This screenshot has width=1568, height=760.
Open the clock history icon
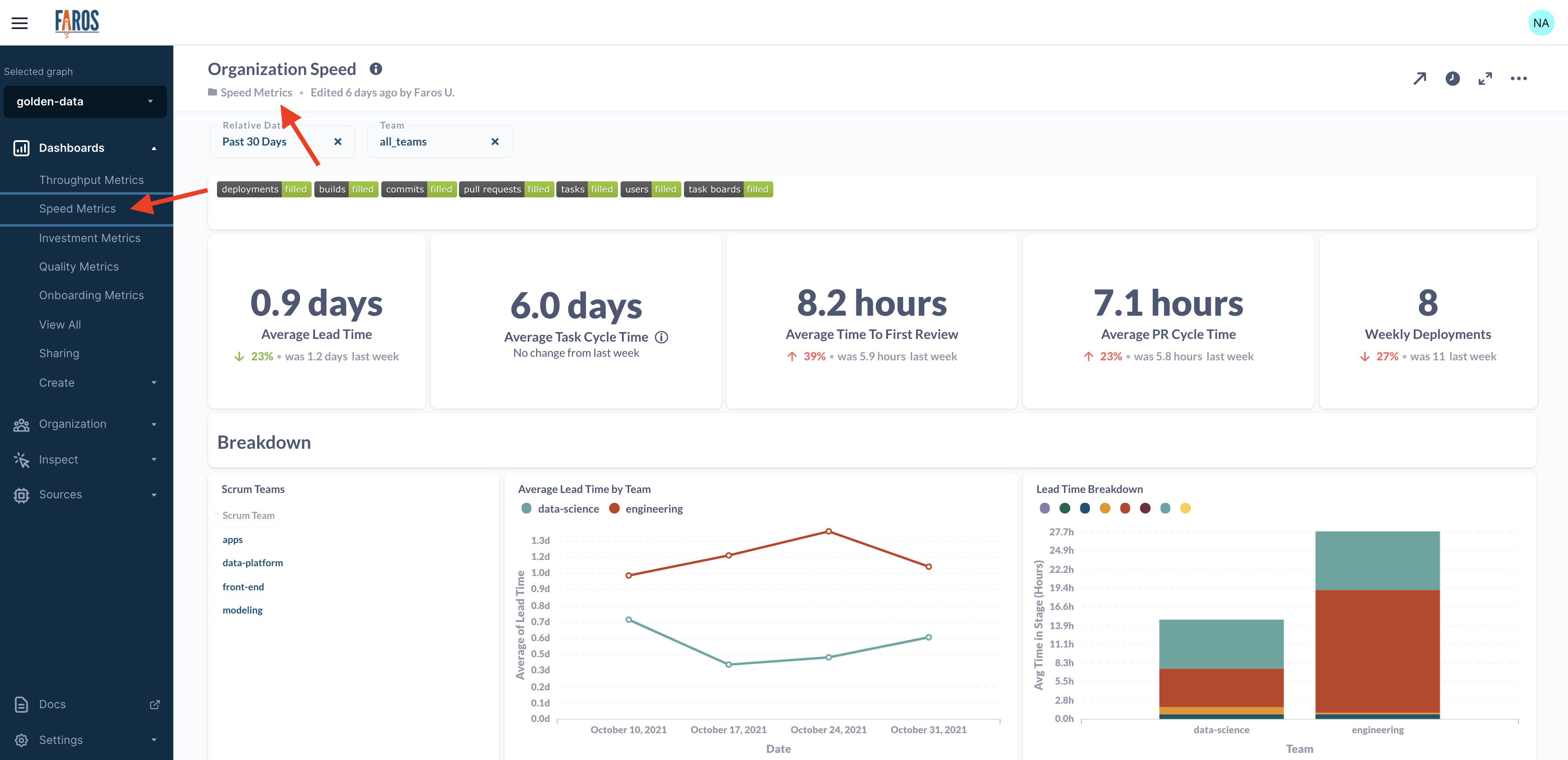click(1452, 79)
